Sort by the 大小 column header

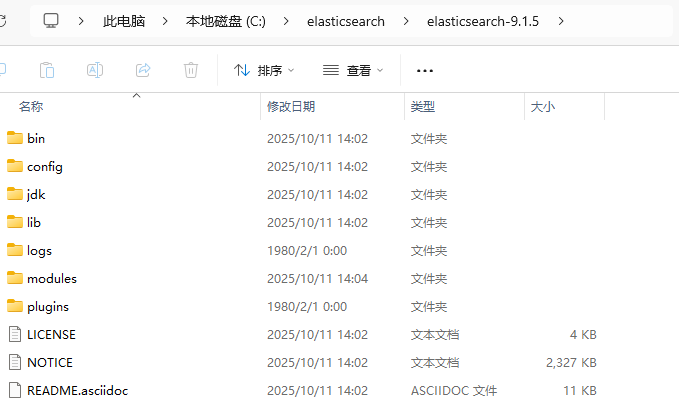pos(543,107)
